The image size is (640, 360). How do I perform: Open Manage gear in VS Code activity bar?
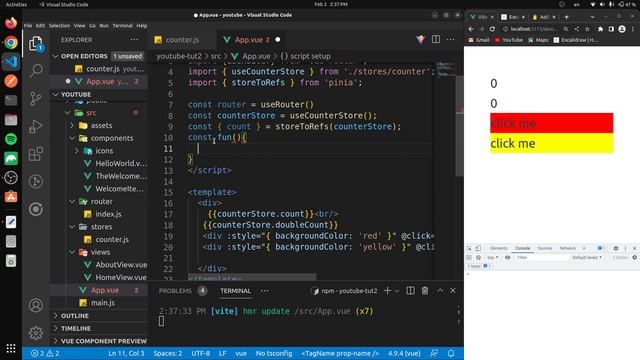click(x=36, y=333)
